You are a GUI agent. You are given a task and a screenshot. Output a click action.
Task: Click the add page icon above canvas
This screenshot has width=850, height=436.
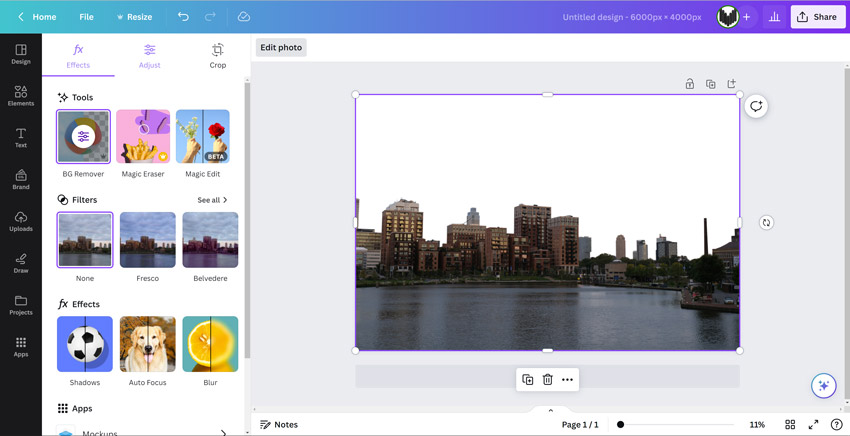click(x=731, y=84)
